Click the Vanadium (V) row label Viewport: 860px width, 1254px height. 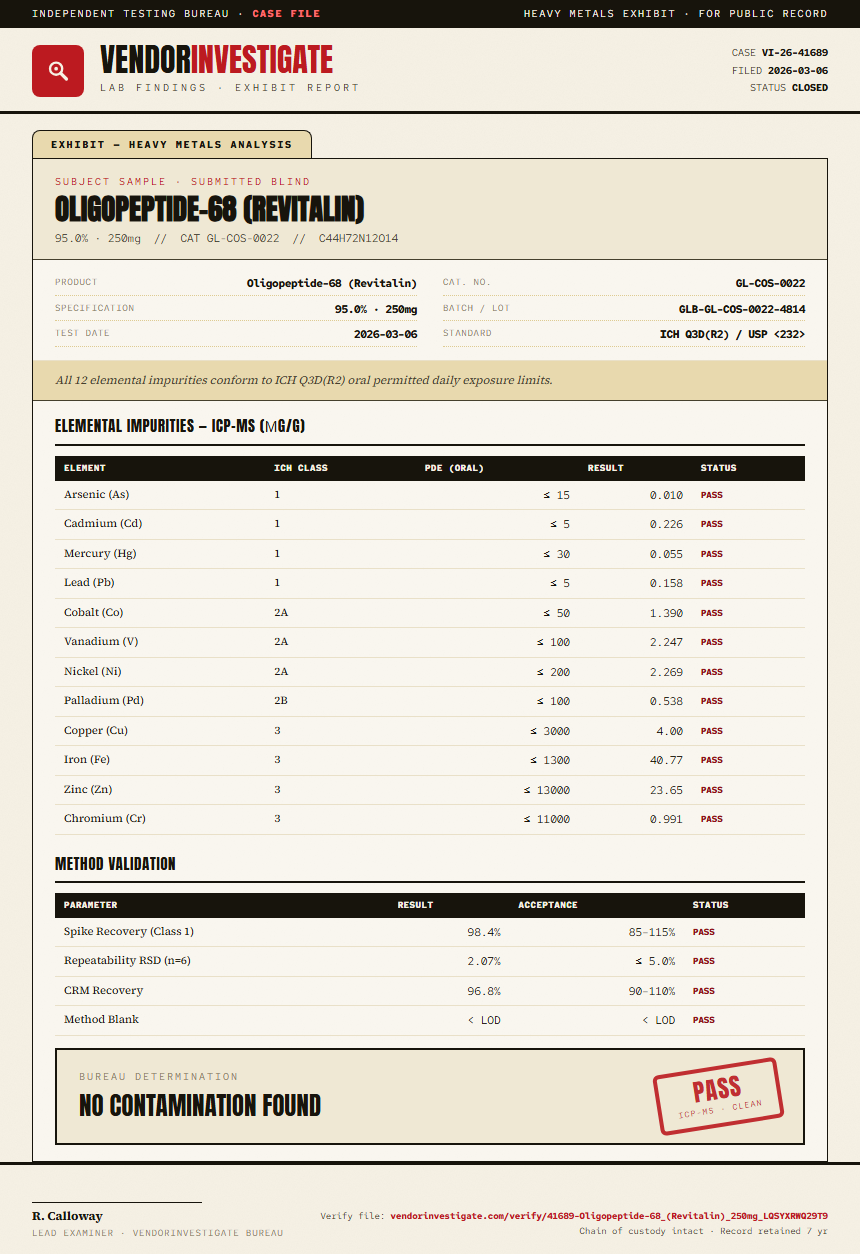coord(101,642)
